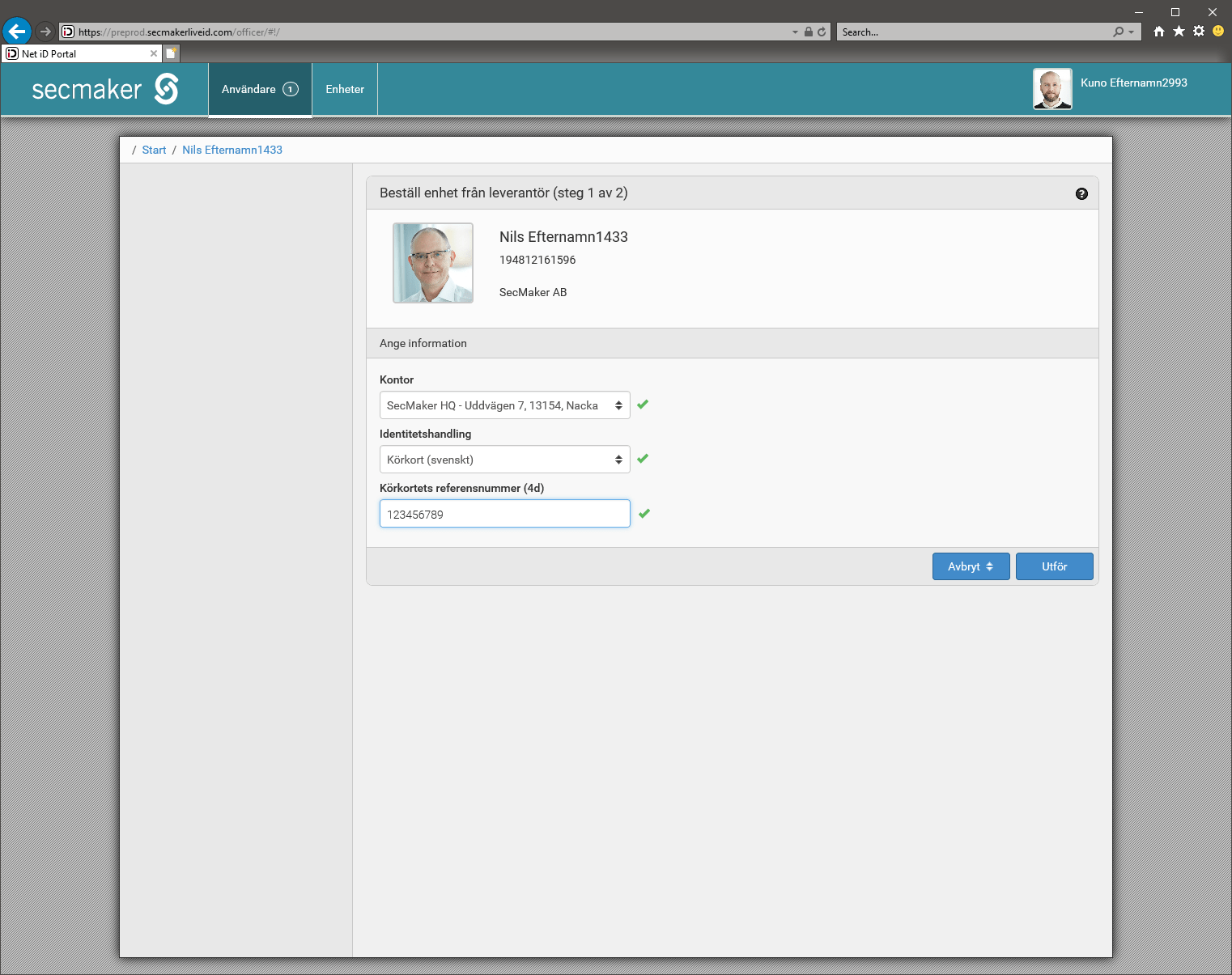1232x975 pixels.
Task: Click the Nils Efternamn1433 name heading
Action: point(563,237)
